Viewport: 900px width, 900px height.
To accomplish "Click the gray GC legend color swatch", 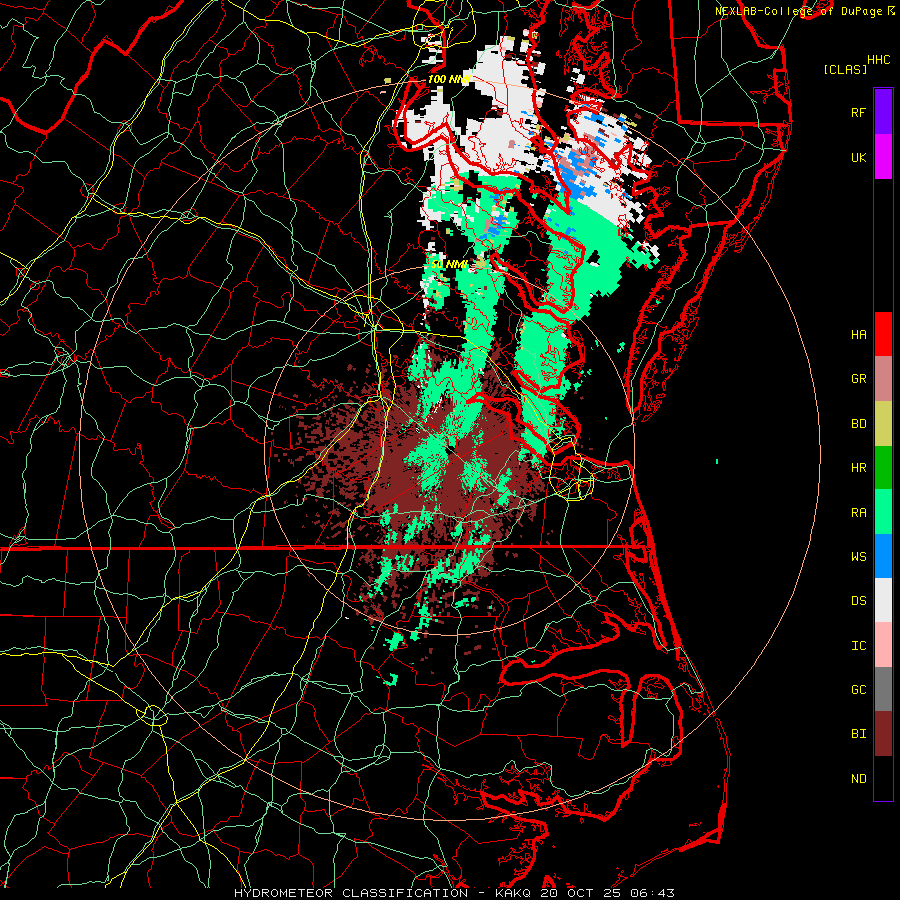I will pyautogui.click(x=883, y=689).
